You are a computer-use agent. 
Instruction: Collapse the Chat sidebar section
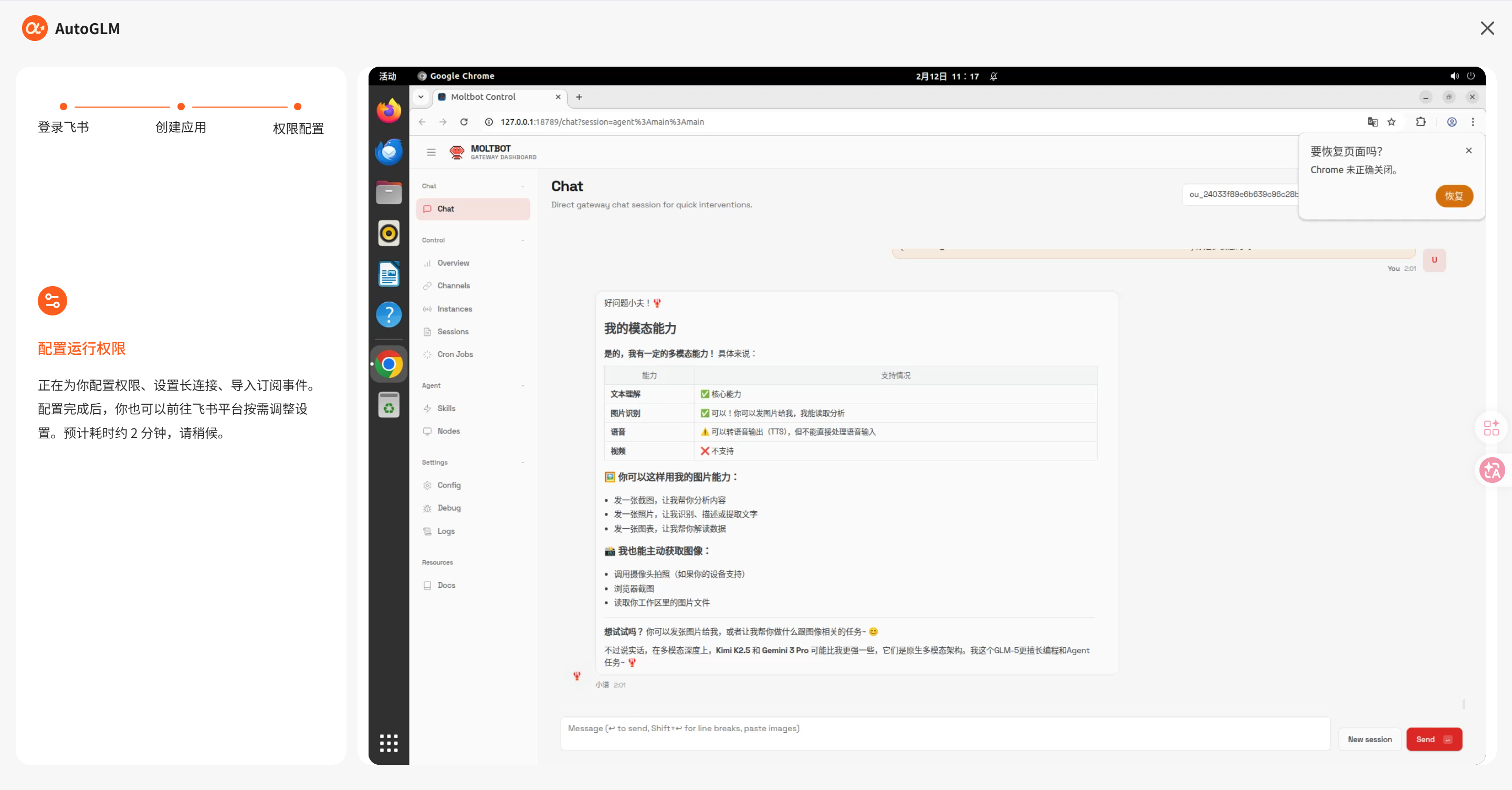click(522, 187)
